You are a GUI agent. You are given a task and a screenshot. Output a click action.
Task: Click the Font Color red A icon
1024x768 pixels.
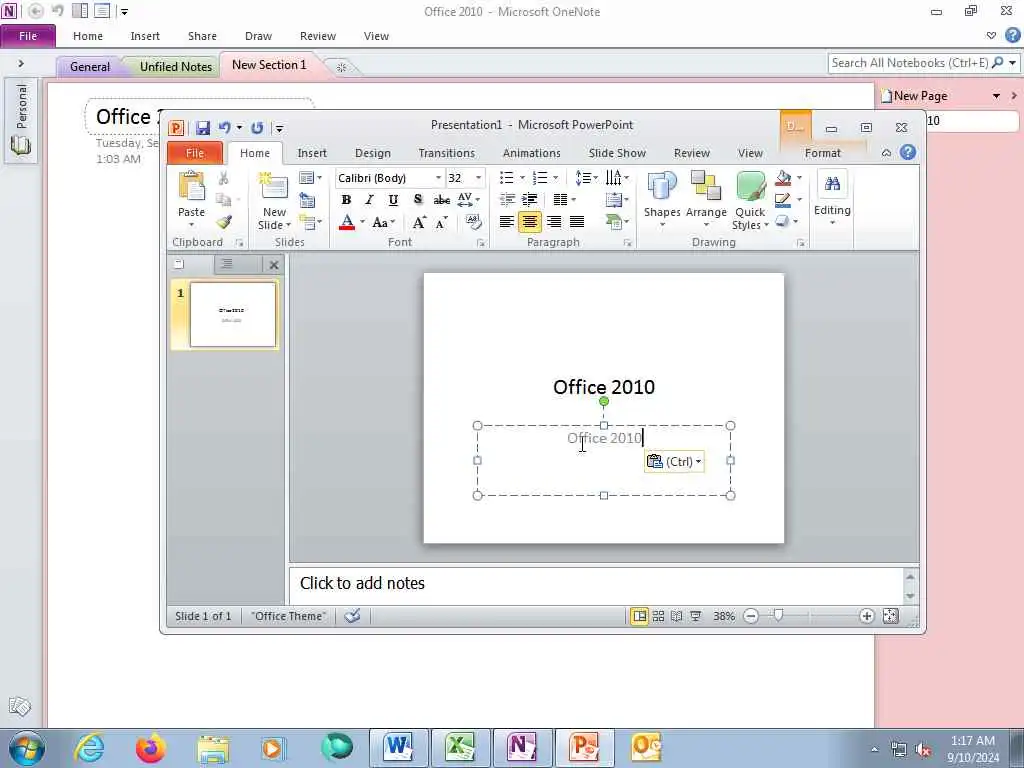coord(347,223)
